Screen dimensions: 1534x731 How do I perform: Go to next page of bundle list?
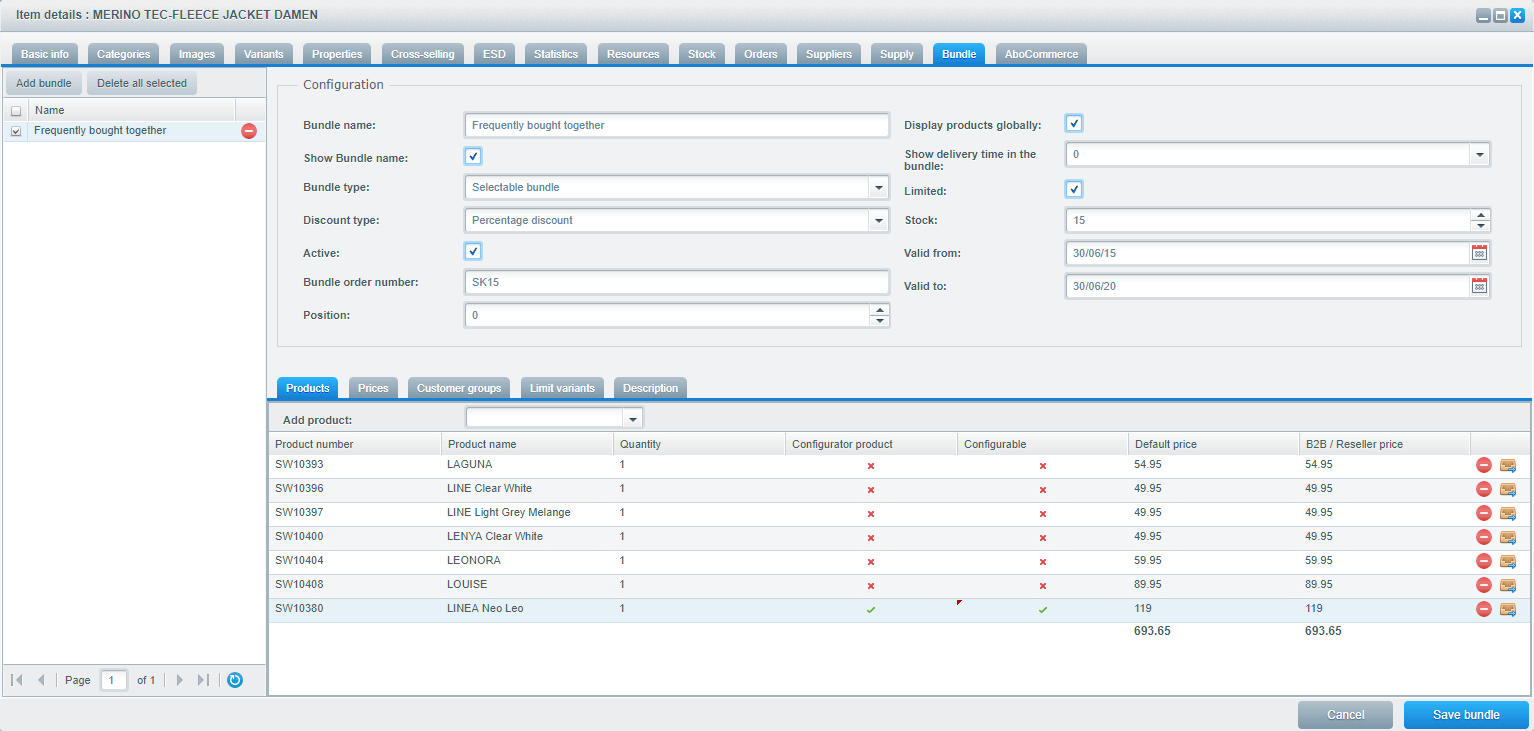180,680
